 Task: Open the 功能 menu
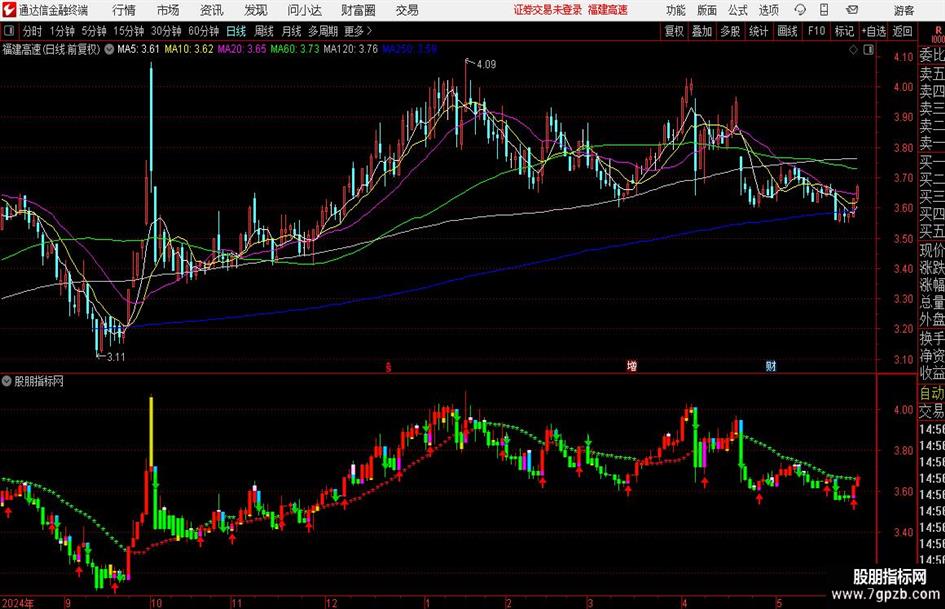click(x=676, y=10)
